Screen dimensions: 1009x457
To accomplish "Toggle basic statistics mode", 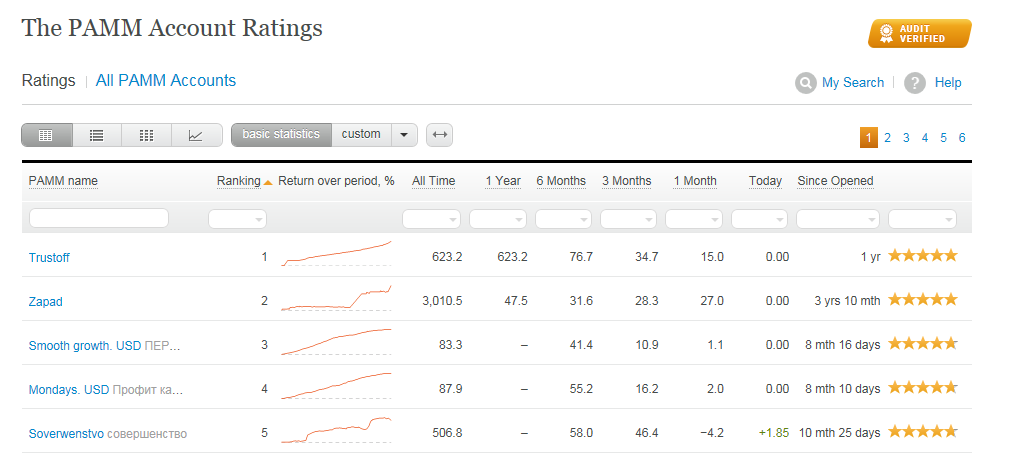I will (x=281, y=134).
